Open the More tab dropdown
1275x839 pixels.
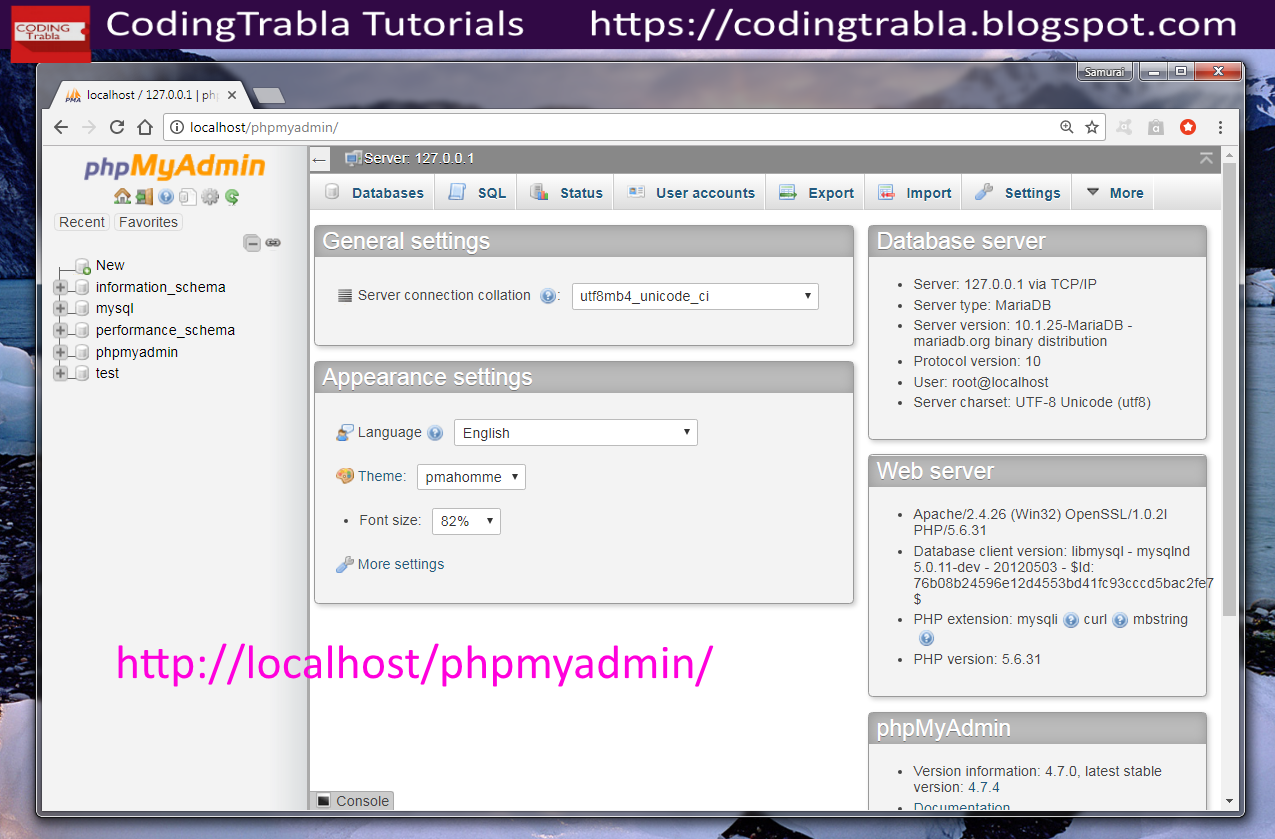(1114, 193)
